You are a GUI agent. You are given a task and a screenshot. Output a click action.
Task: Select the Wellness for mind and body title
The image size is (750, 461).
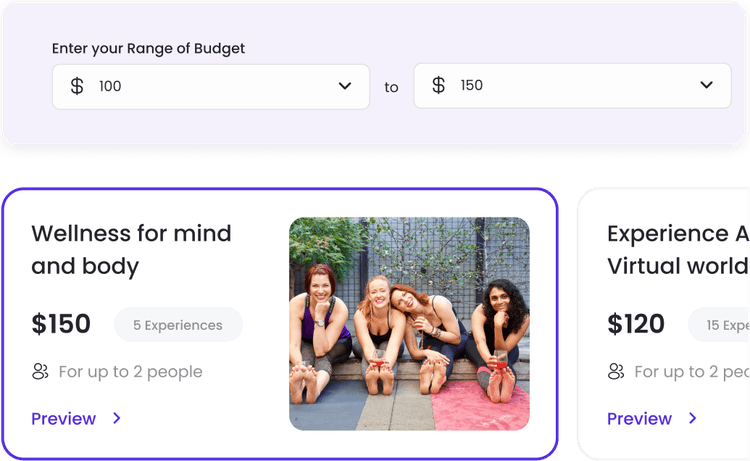tap(132, 250)
